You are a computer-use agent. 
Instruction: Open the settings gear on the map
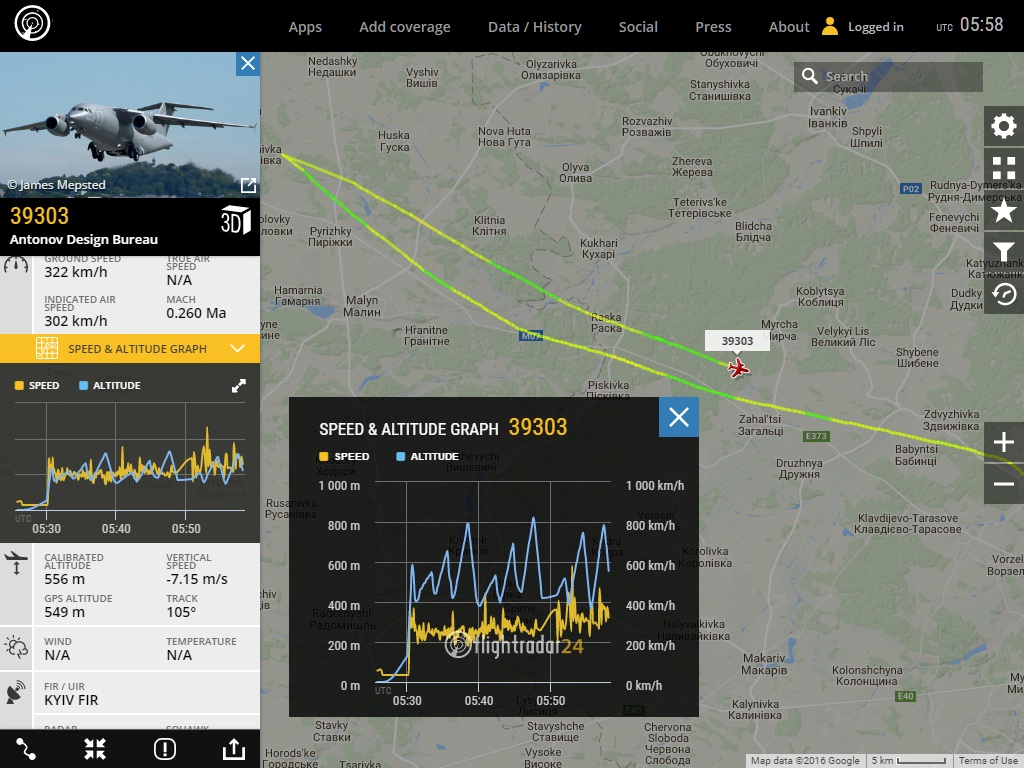coord(1003,126)
